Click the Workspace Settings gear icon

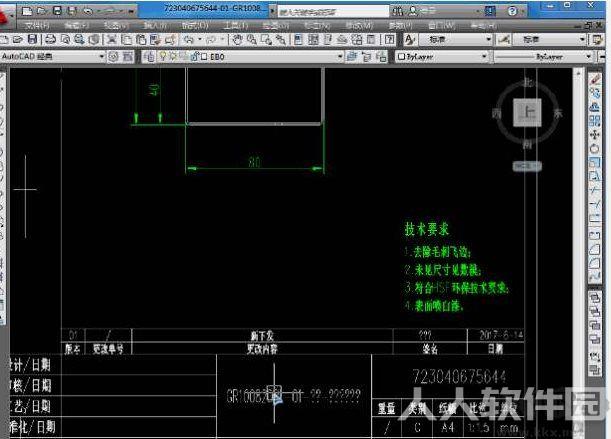(113, 56)
